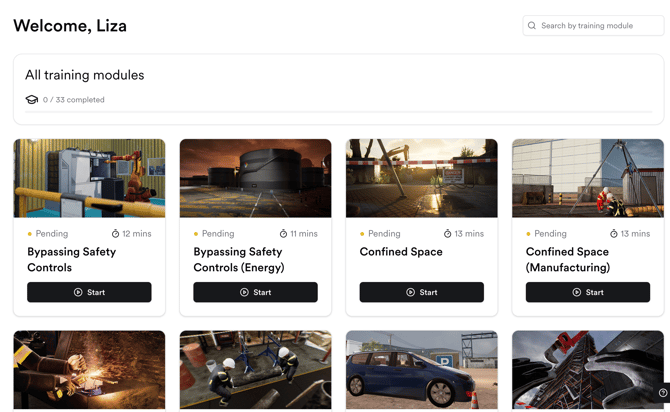Click the Bypassing Safety Controls (Energy) title

[239, 259]
